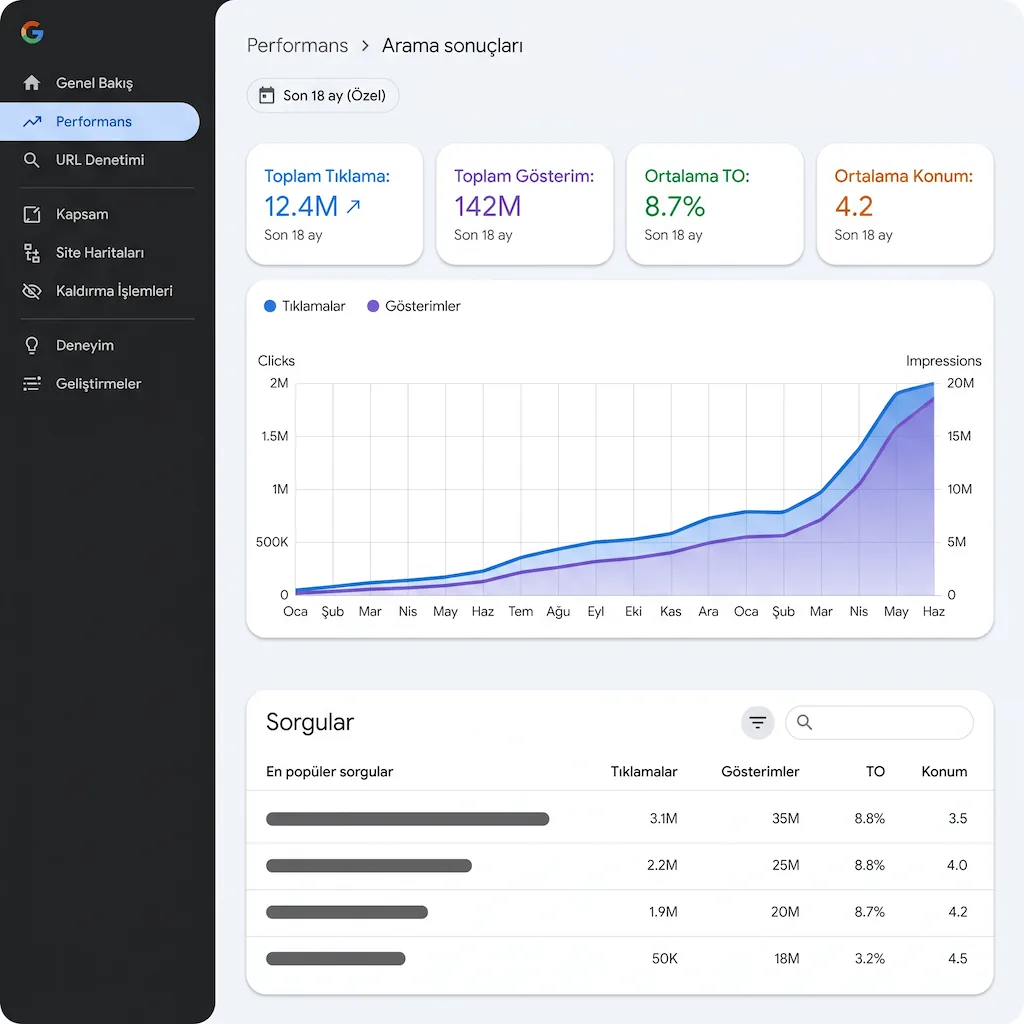
Task: Click the lightbulb Deneyim icon
Action: [31, 345]
